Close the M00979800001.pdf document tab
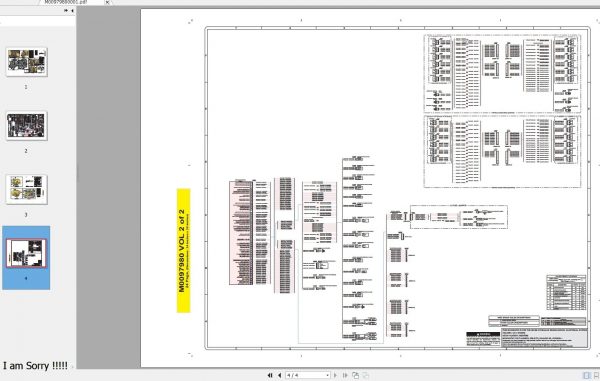The image size is (600, 381). click(107, 2)
